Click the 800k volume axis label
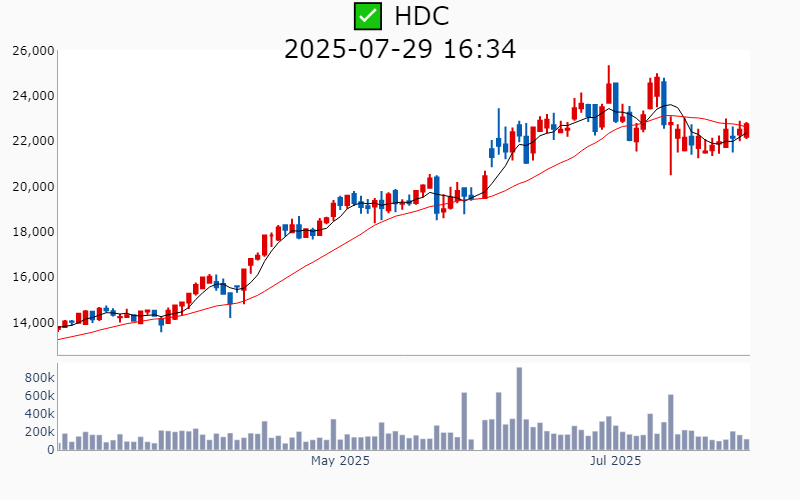Viewport: 800px width, 500px height. tap(40, 378)
